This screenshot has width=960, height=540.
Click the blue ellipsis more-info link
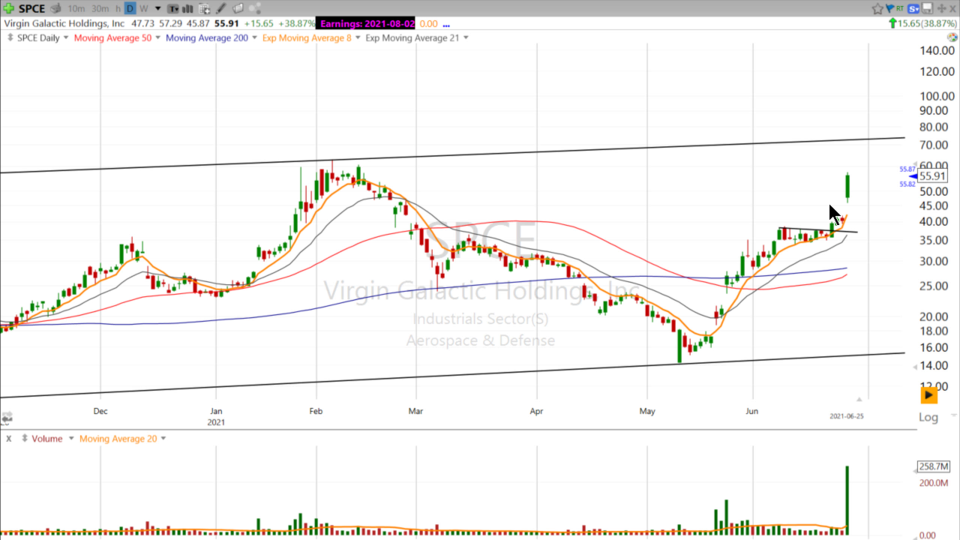446,24
